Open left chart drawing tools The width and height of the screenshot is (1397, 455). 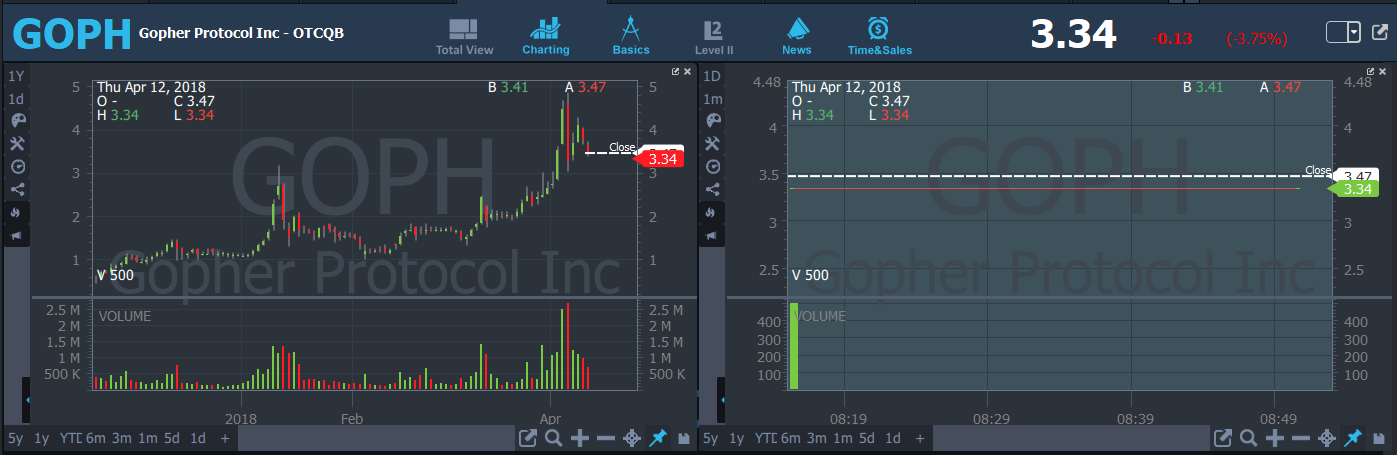(16, 144)
